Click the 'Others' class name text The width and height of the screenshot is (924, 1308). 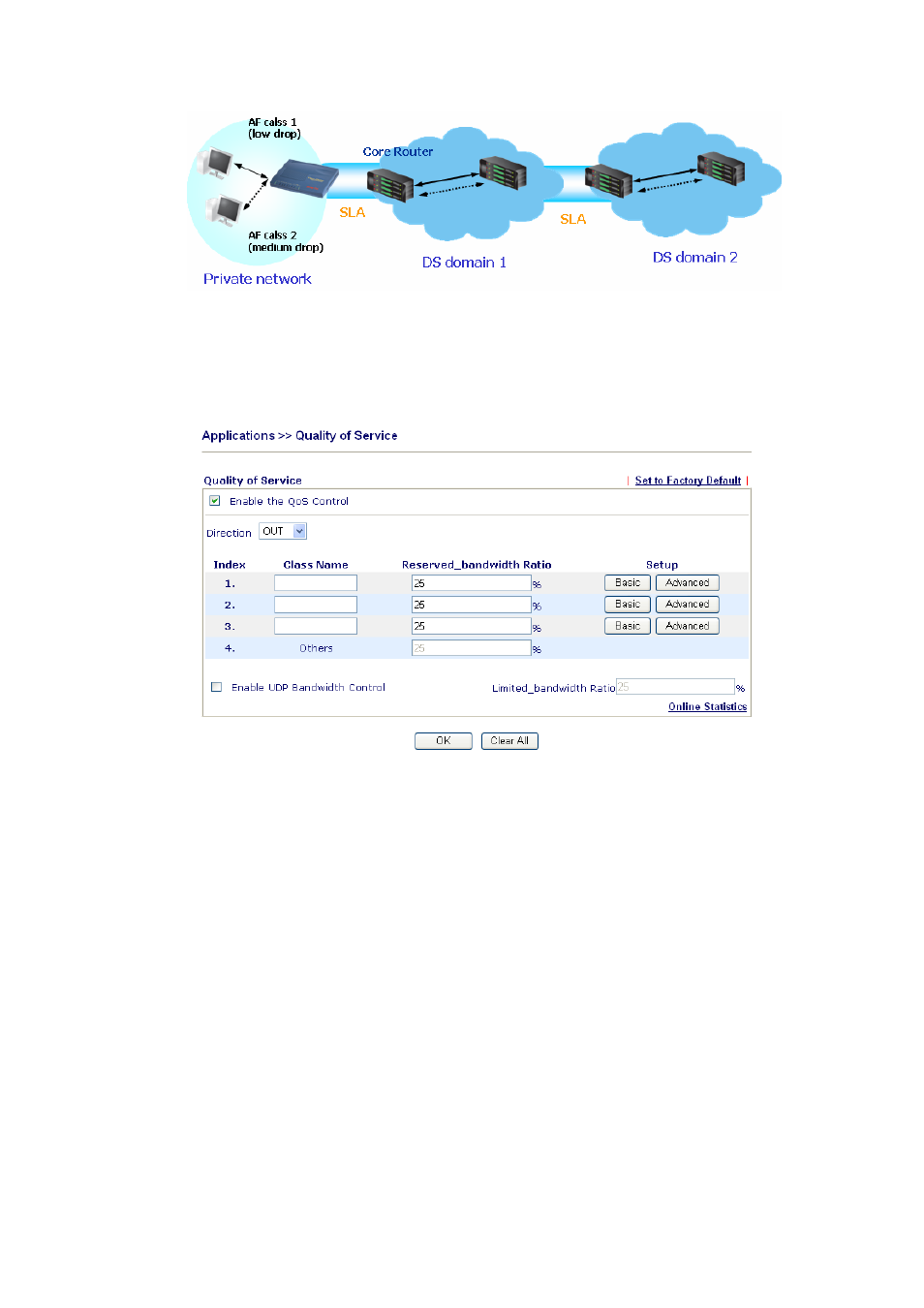coord(316,648)
